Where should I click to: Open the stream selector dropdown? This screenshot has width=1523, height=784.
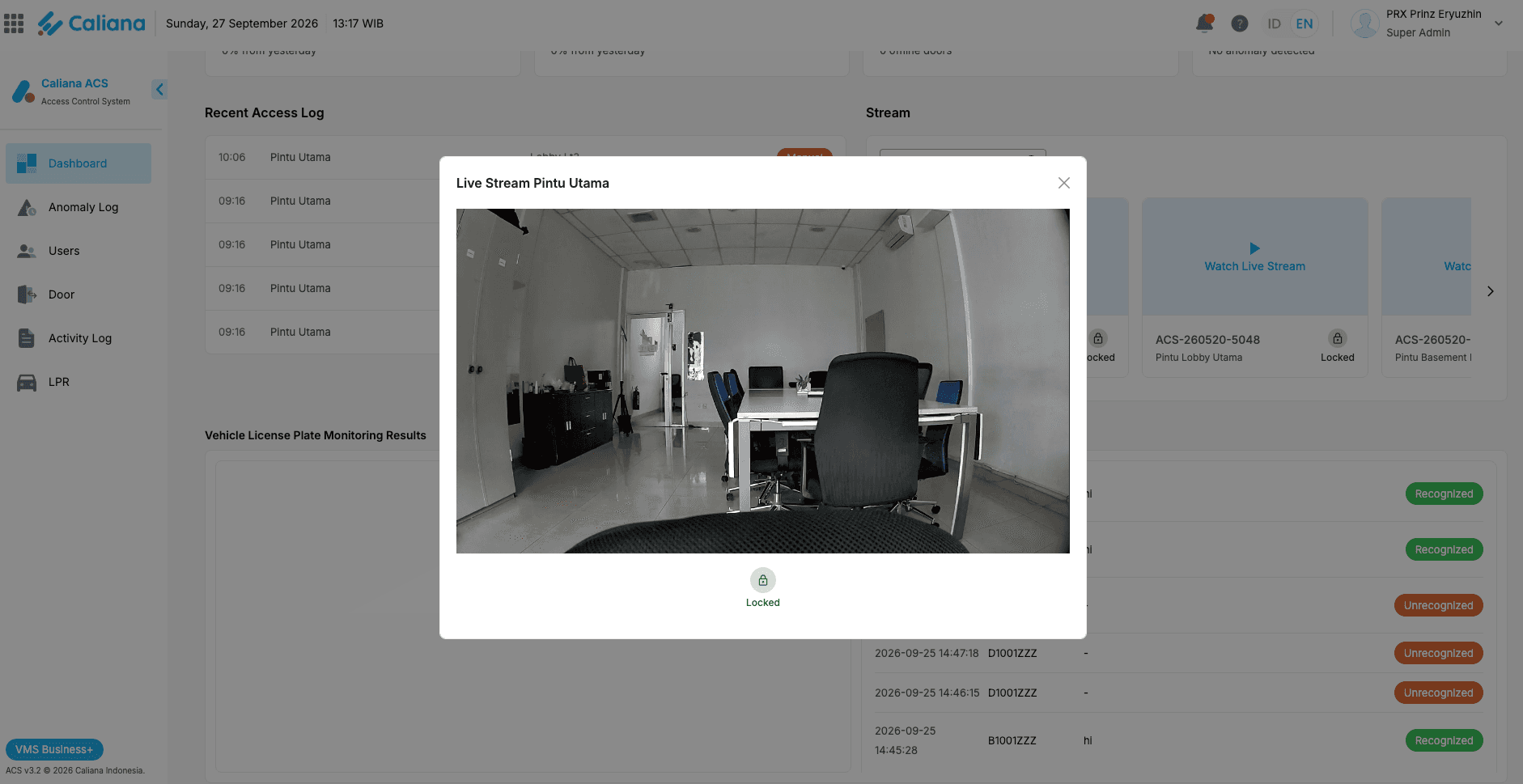coord(963,153)
